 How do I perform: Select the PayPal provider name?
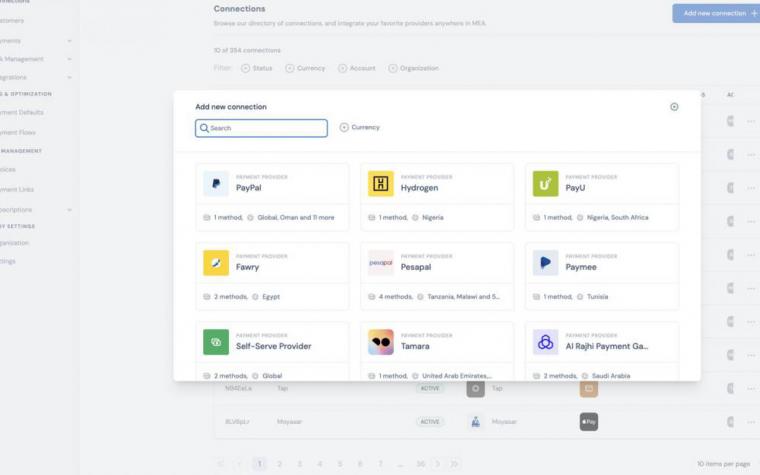pyautogui.click(x=249, y=188)
